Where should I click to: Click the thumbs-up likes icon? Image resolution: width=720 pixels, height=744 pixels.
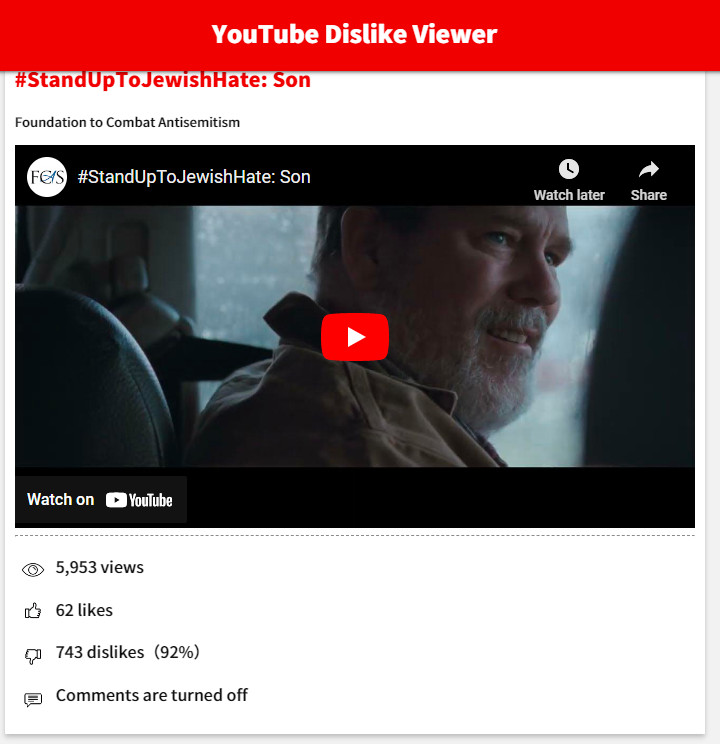(33, 611)
